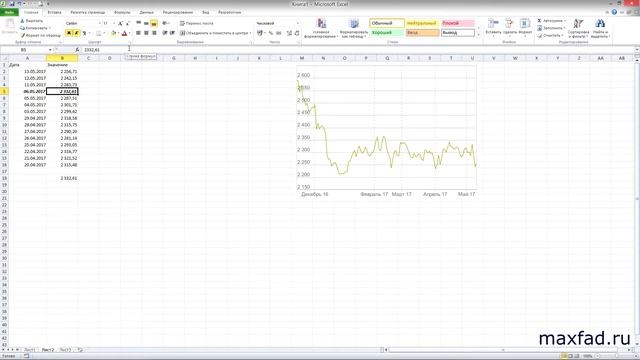Click the Decrease indent icon
This screenshot has height=360, width=640.
pos(165,33)
